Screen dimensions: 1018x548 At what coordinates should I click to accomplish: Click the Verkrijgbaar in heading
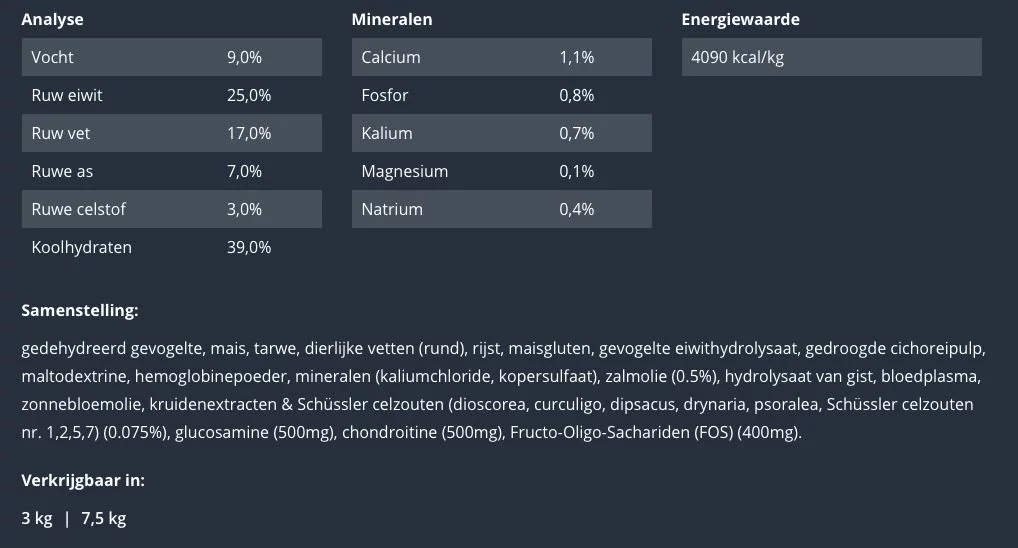point(83,480)
